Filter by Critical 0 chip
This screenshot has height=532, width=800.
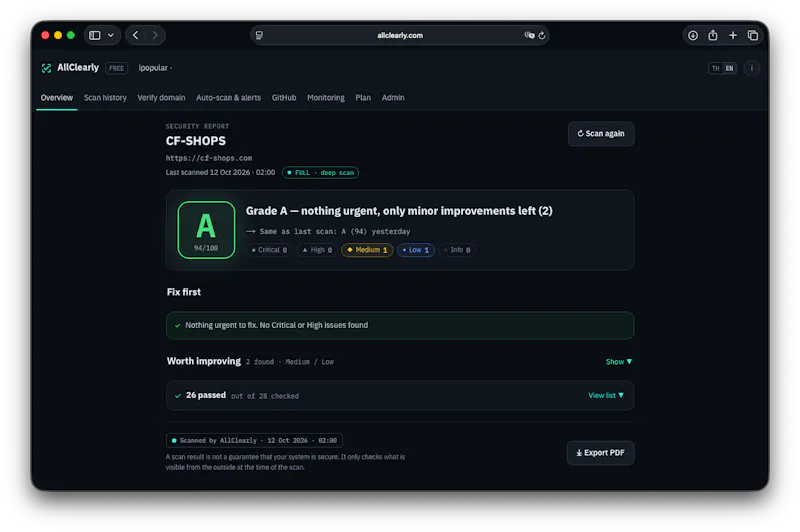coord(269,250)
